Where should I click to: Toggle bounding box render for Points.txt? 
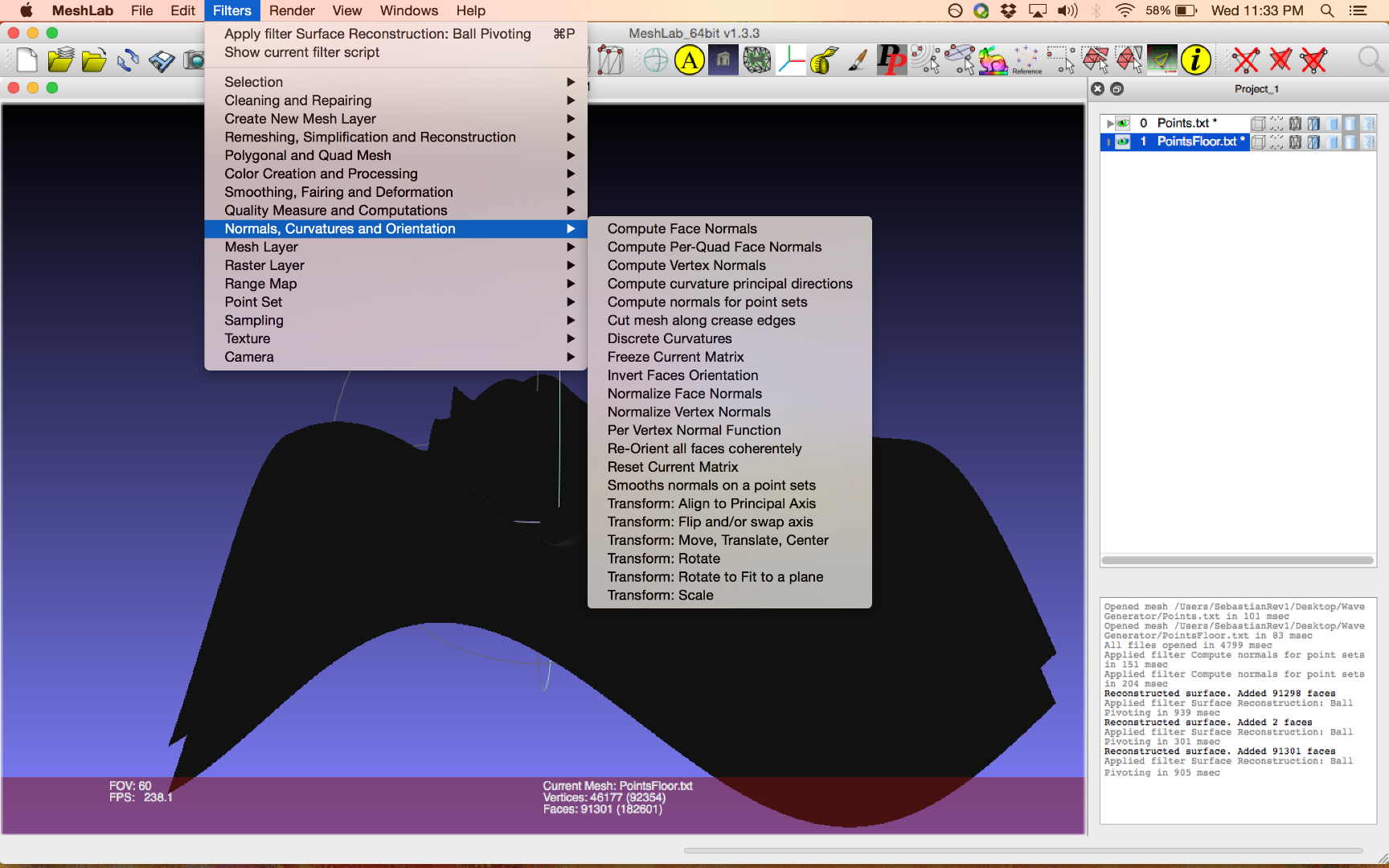coord(1258,123)
